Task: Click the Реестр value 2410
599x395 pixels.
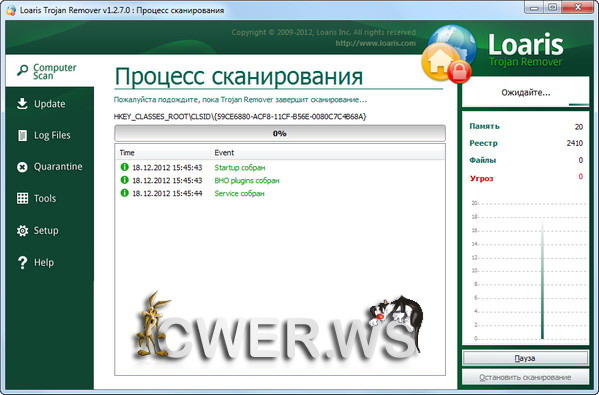Action: coord(575,143)
